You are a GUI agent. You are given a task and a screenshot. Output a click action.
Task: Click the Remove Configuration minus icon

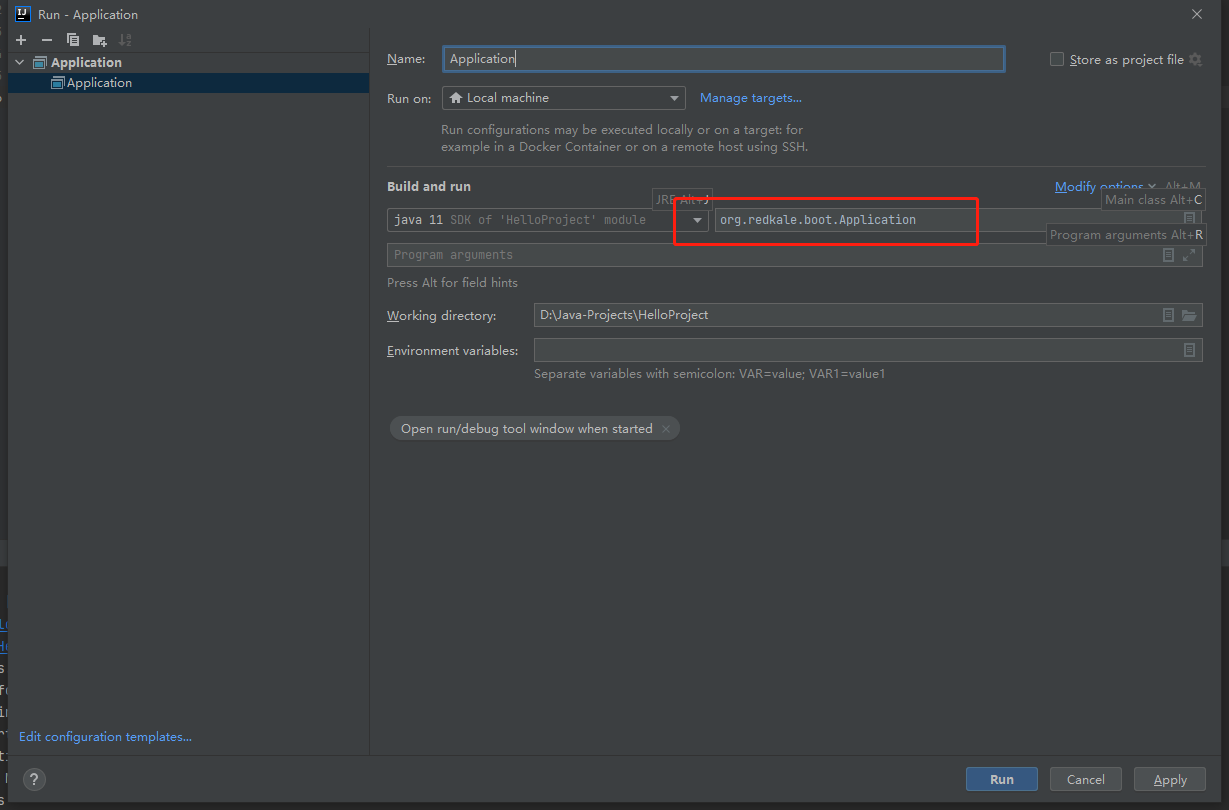[x=46, y=40]
